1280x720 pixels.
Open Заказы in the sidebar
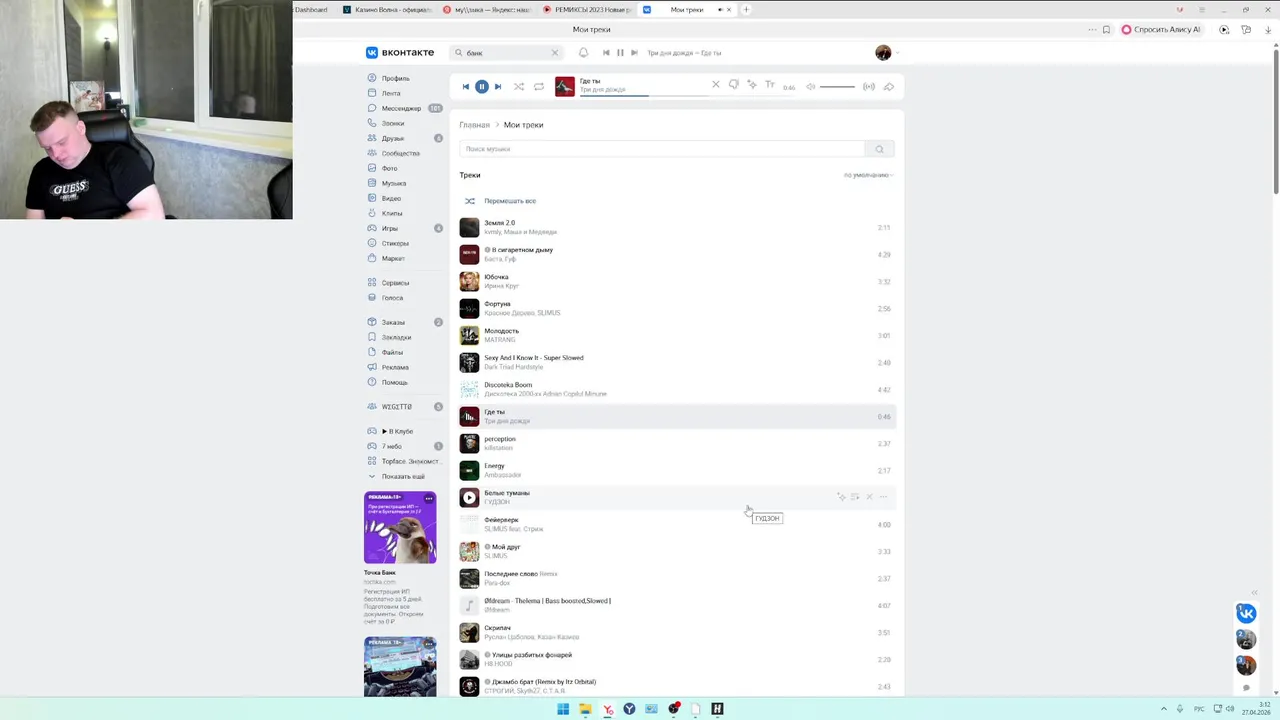[393, 322]
